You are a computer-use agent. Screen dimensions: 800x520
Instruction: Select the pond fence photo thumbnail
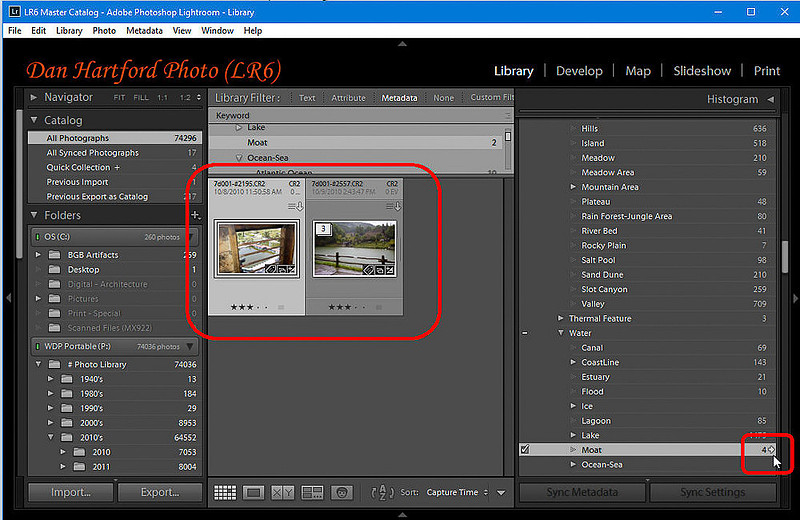[355, 249]
